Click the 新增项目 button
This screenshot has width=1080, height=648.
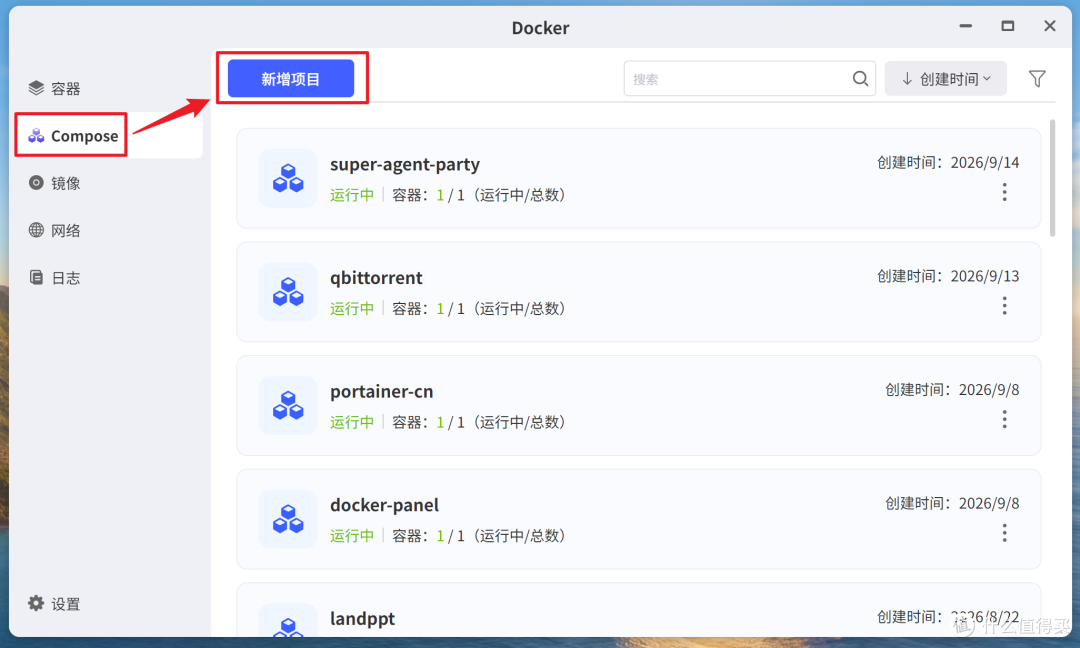click(x=291, y=79)
